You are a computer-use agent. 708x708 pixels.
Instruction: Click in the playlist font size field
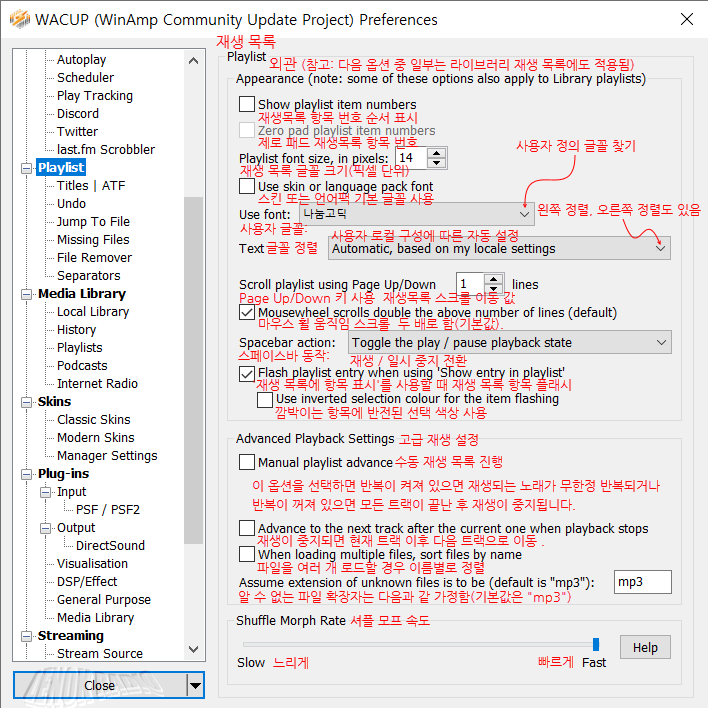(411, 158)
